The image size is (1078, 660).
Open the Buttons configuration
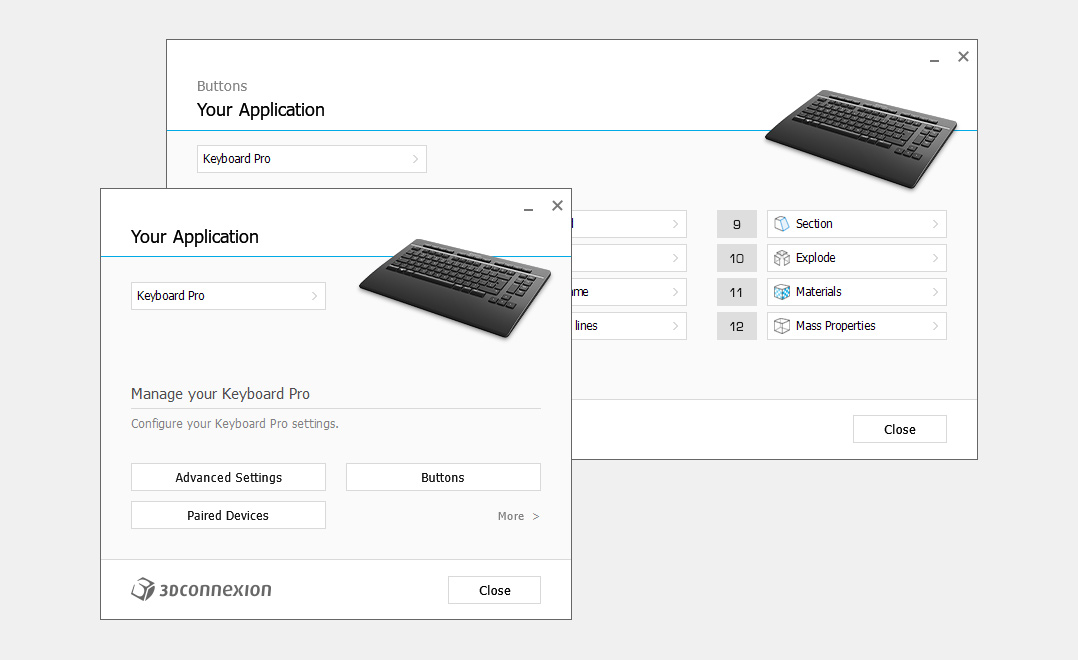click(x=443, y=477)
